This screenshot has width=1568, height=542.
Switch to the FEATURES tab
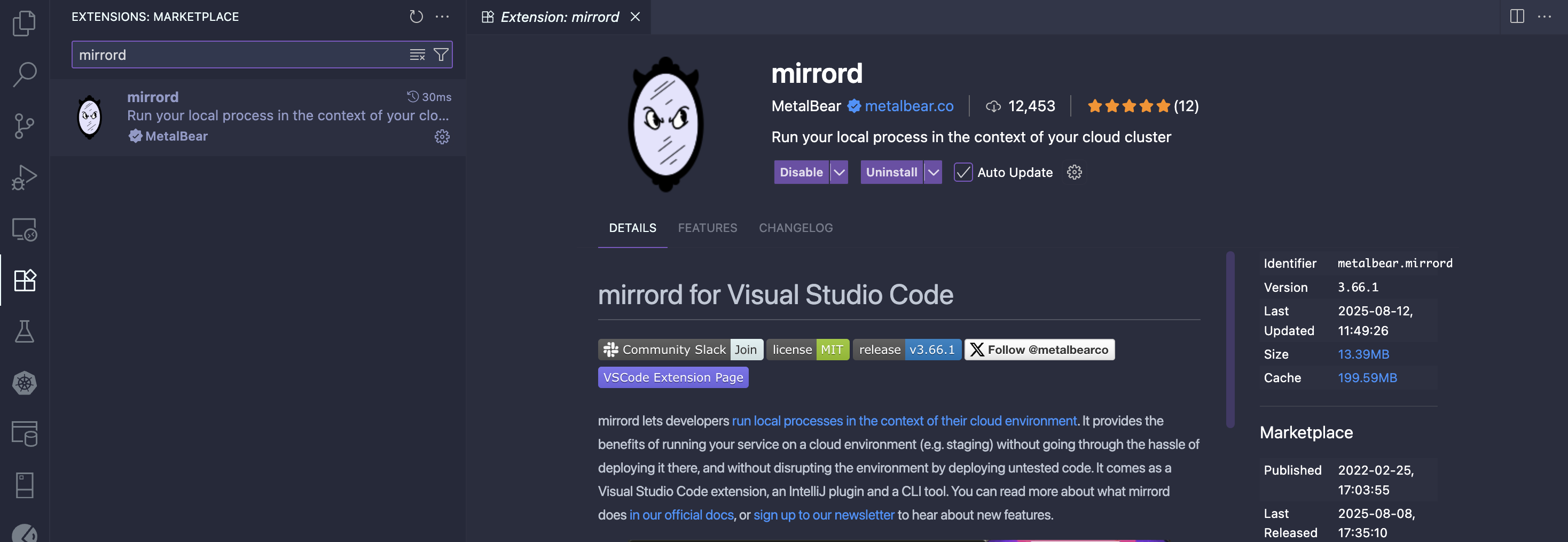707,228
